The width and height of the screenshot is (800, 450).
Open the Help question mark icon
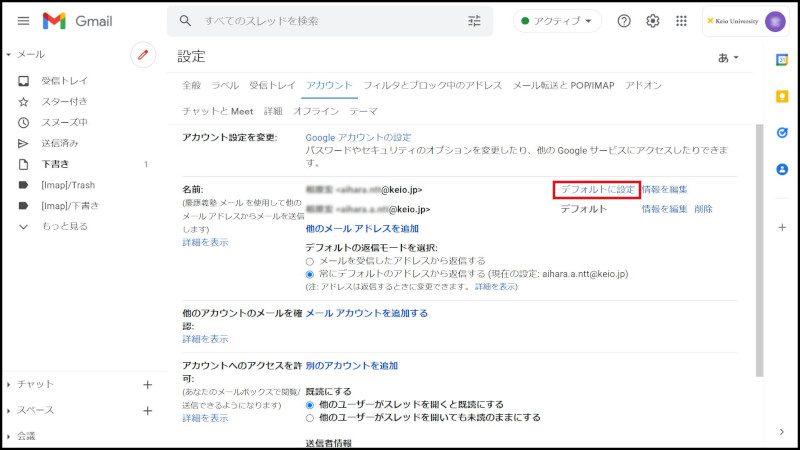coord(624,21)
